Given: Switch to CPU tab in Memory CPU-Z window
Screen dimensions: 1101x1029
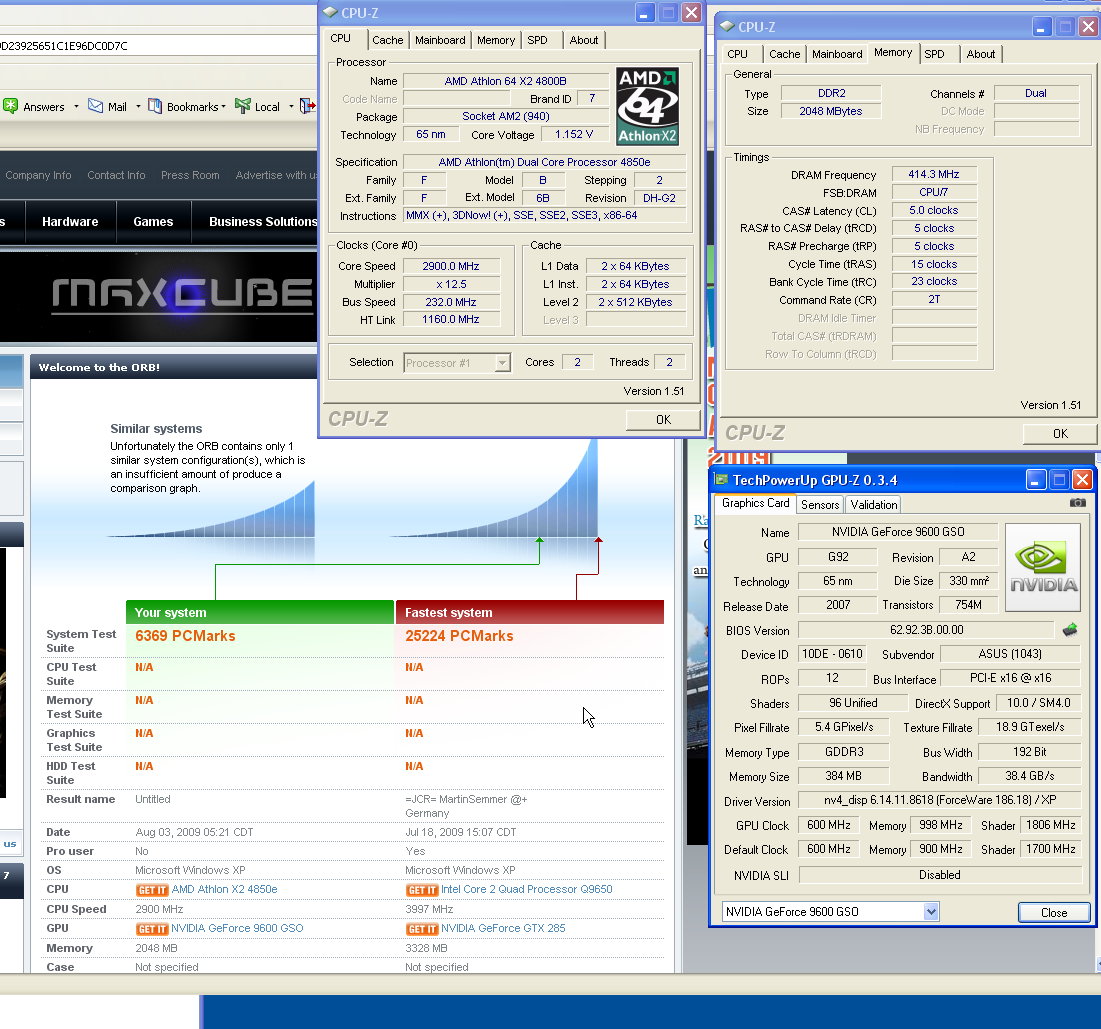Looking at the screenshot, I should click(737, 54).
